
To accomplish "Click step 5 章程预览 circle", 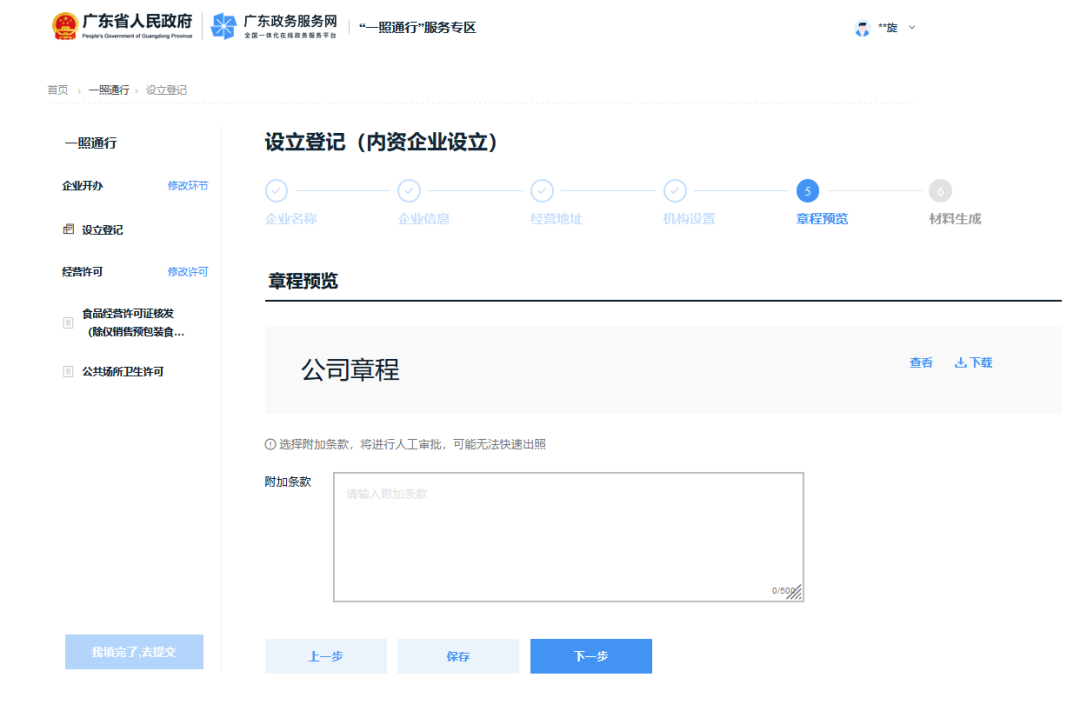I will 808,191.
